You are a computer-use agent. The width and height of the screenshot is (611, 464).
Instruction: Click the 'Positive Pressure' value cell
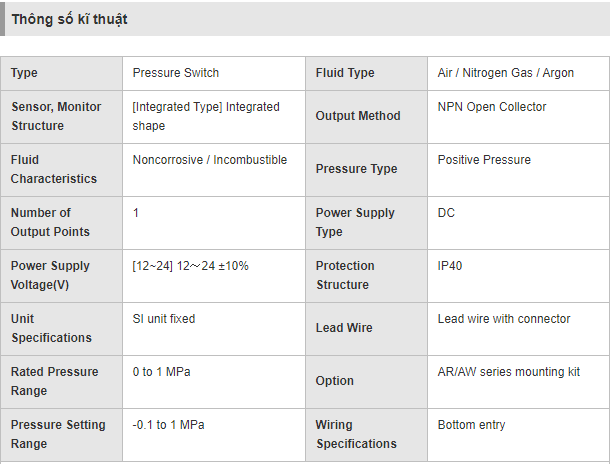pos(518,170)
